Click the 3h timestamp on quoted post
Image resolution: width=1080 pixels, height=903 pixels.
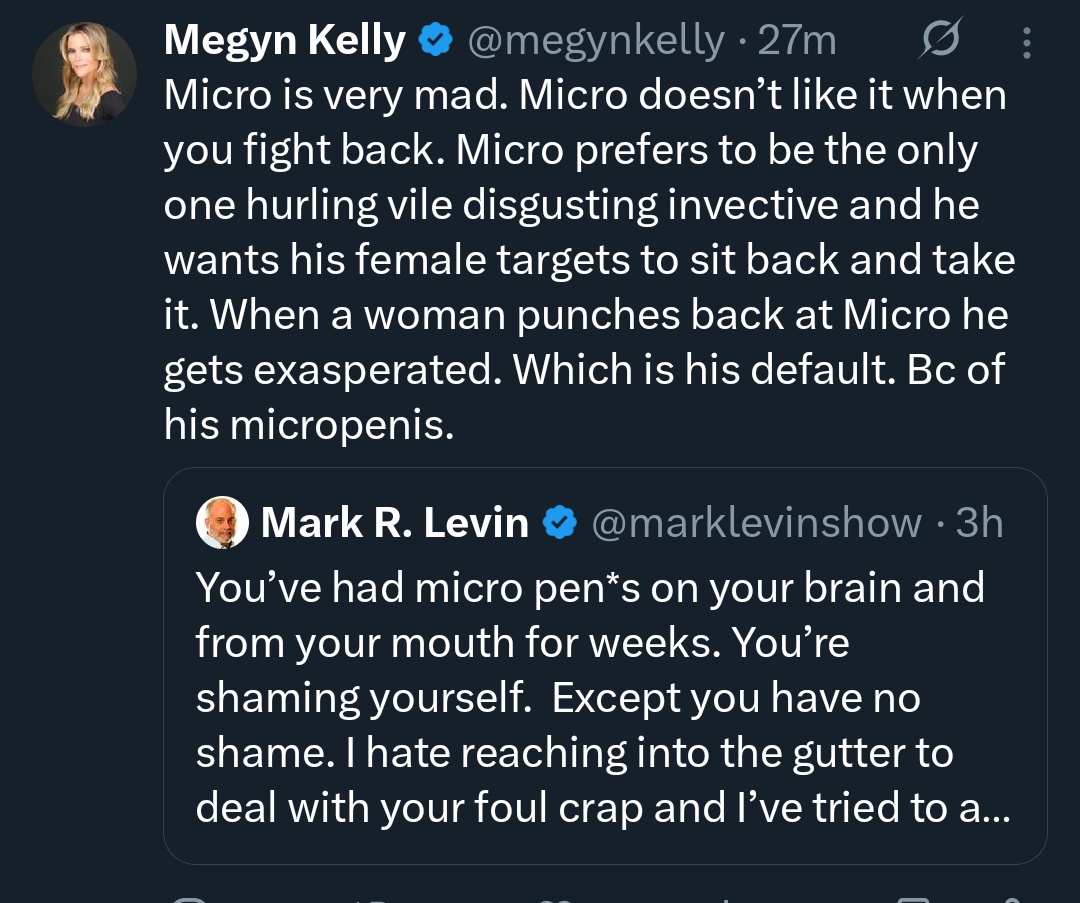pos(979,523)
